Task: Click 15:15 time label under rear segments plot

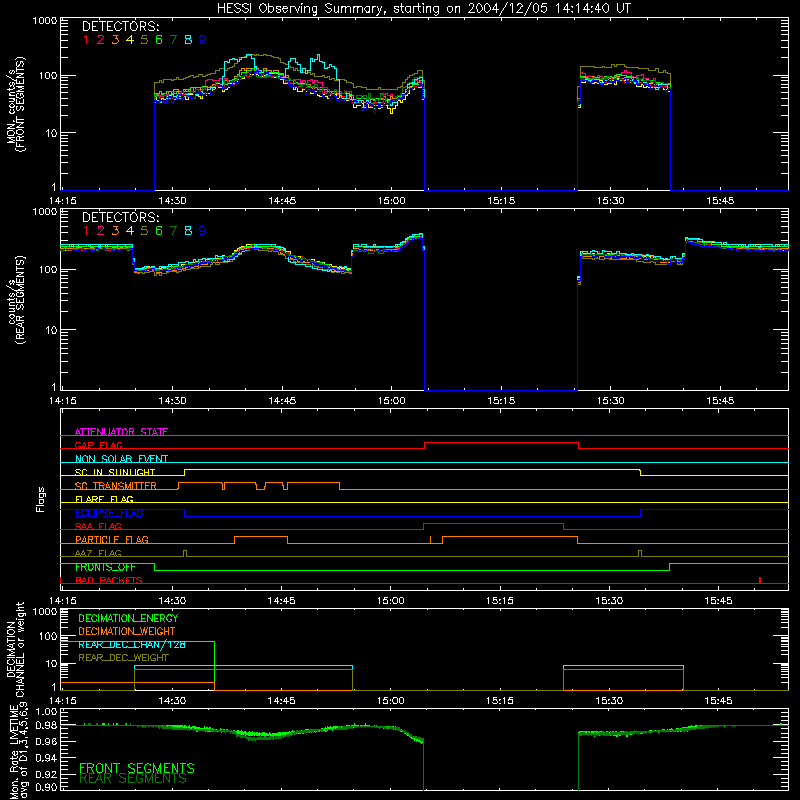Action: [501, 401]
